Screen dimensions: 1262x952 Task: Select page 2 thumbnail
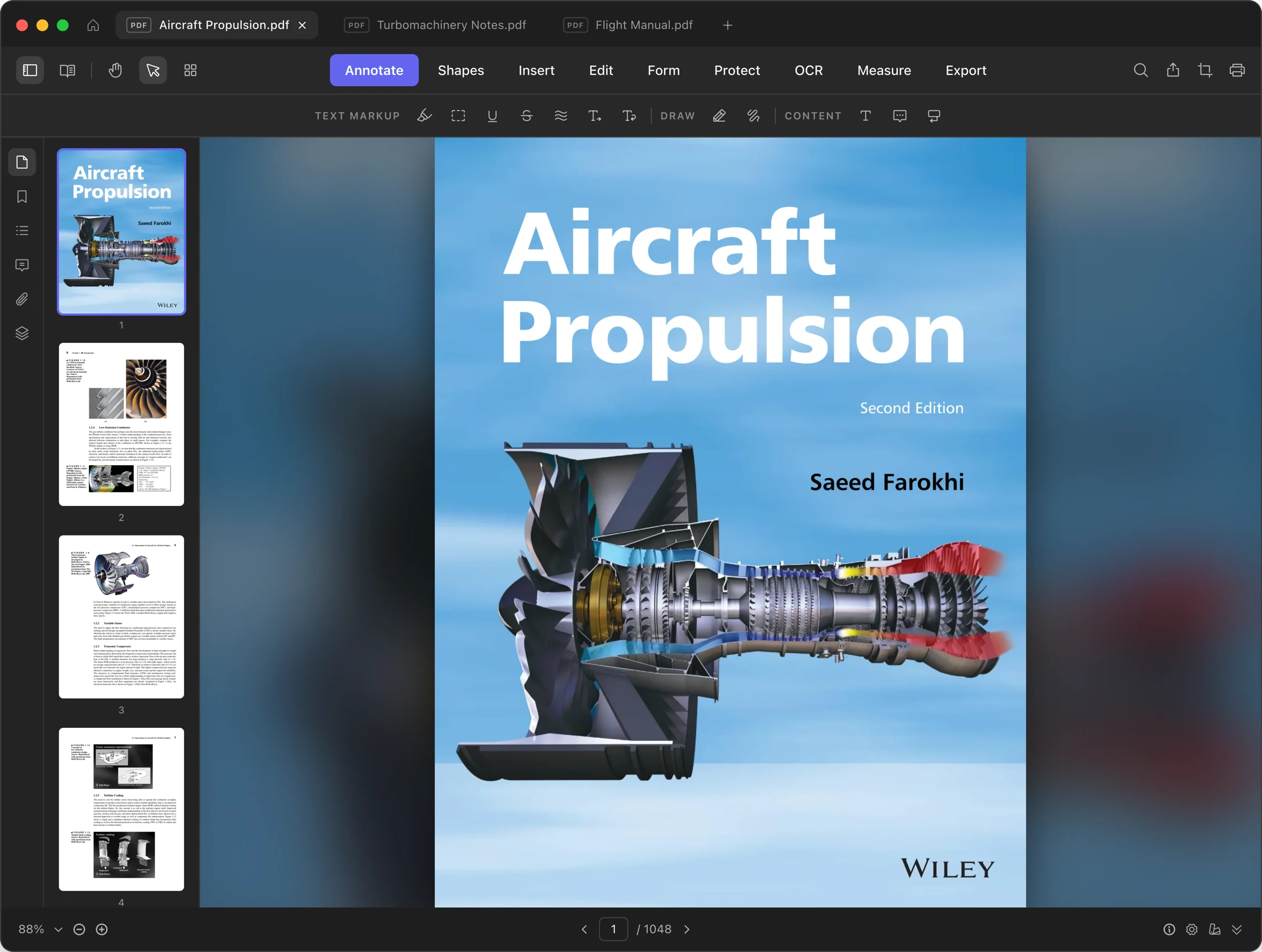(121, 424)
